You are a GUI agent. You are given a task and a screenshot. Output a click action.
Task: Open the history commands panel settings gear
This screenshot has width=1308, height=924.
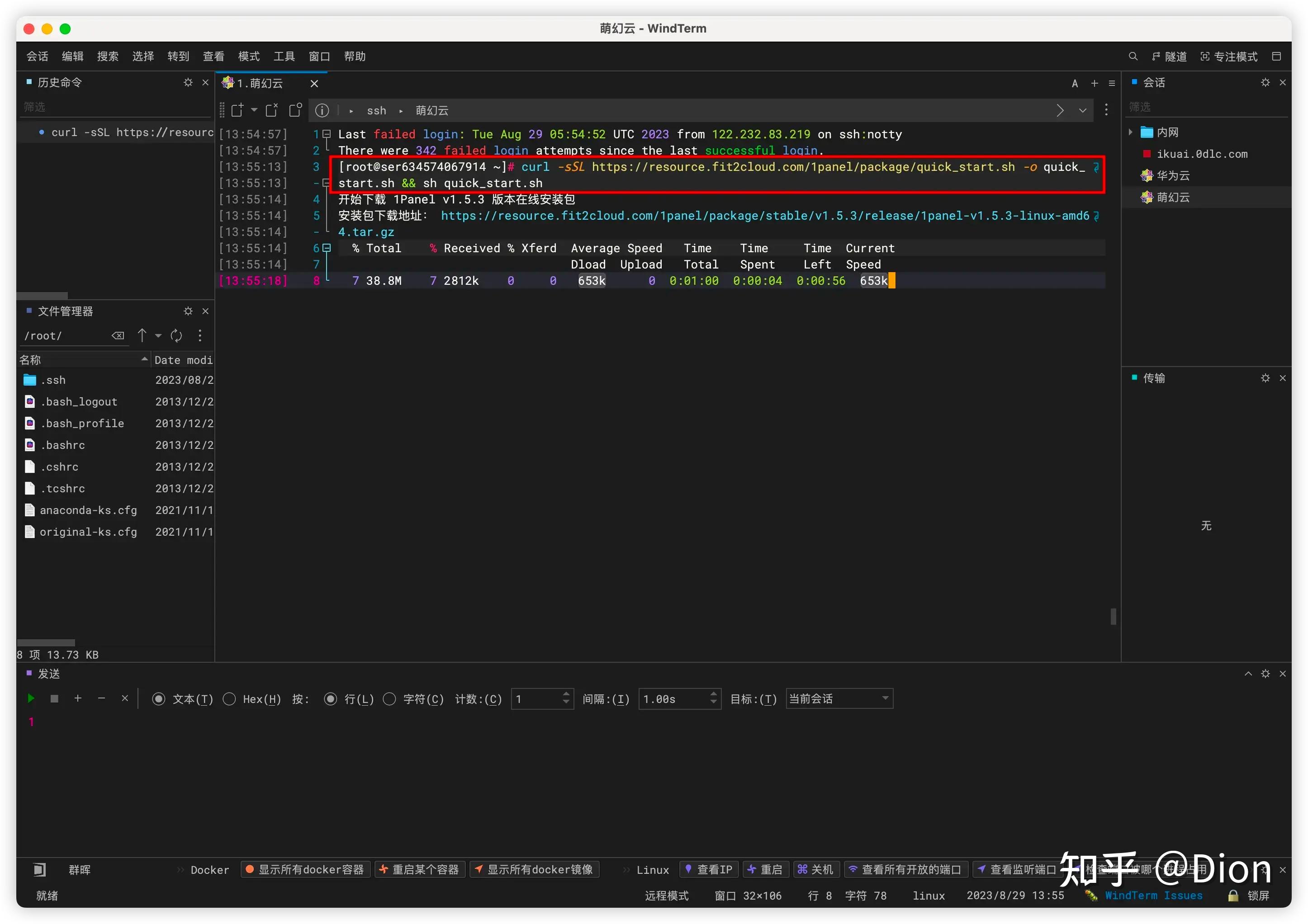point(188,83)
